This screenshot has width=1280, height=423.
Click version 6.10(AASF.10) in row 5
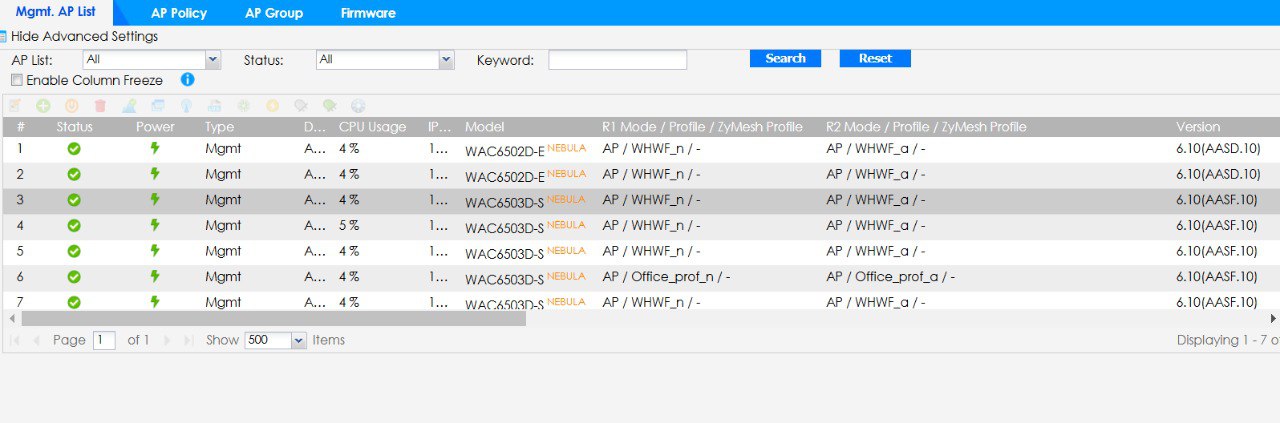tap(1217, 251)
